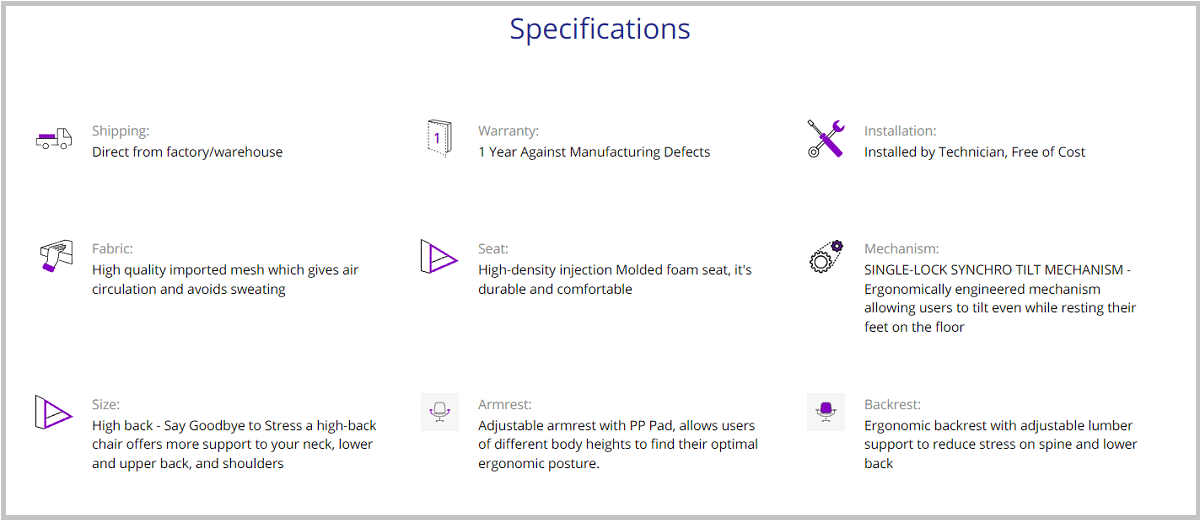The width and height of the screenshot is (1200, 522).
Task: Click the mechanism gear icon
Action: coord(826,257)
